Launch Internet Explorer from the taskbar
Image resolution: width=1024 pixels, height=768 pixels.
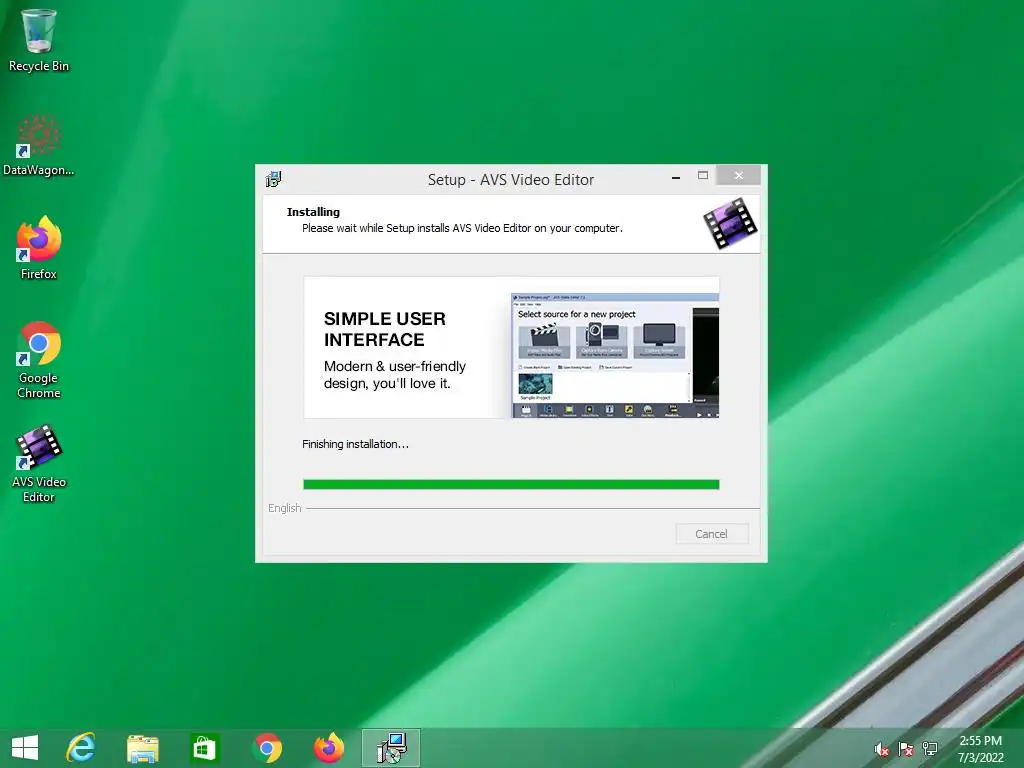(x=81, y=748)
